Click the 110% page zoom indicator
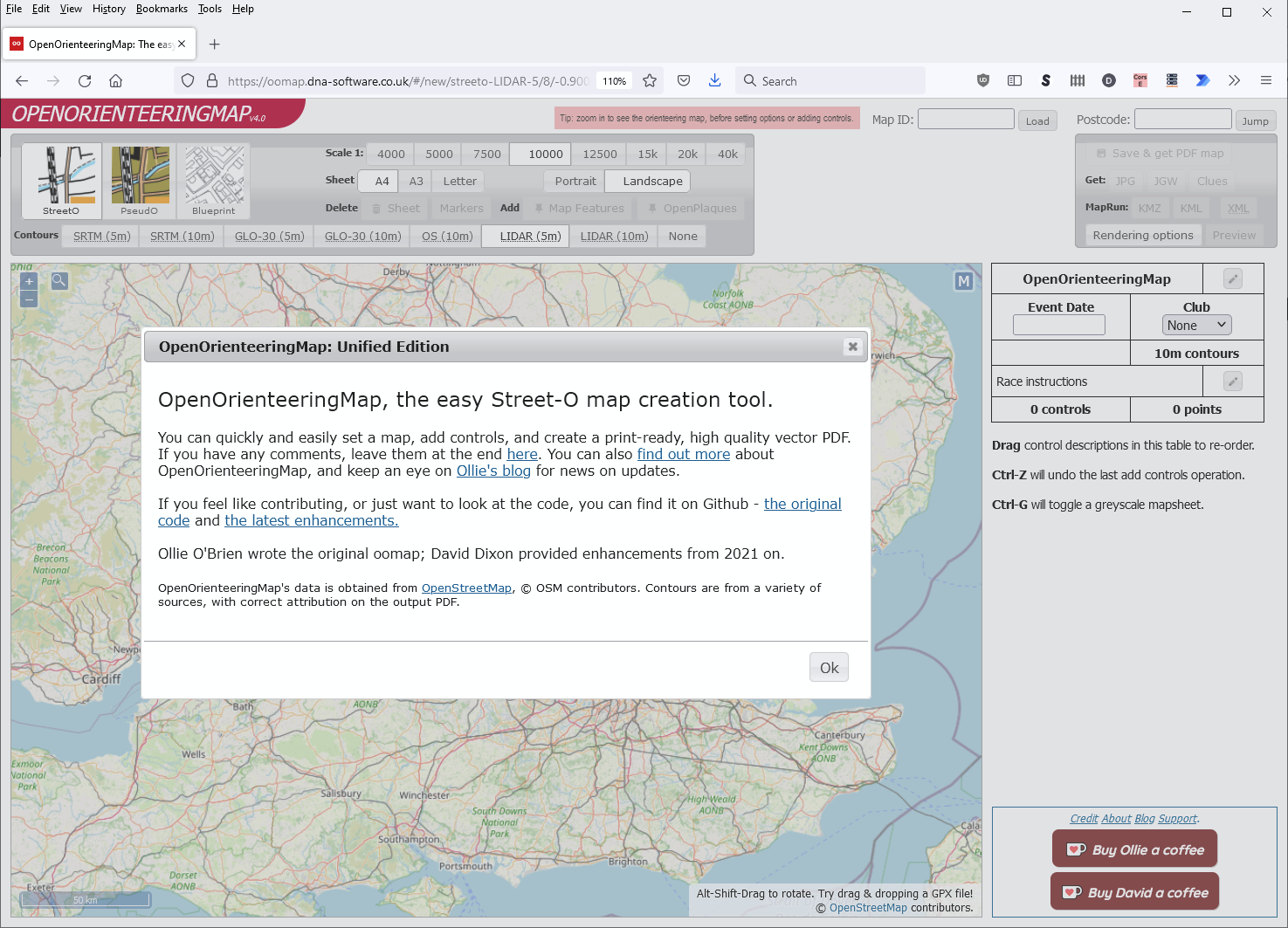Image resolution: width=1288 pixels, height=928 pixels. (614, 80)
